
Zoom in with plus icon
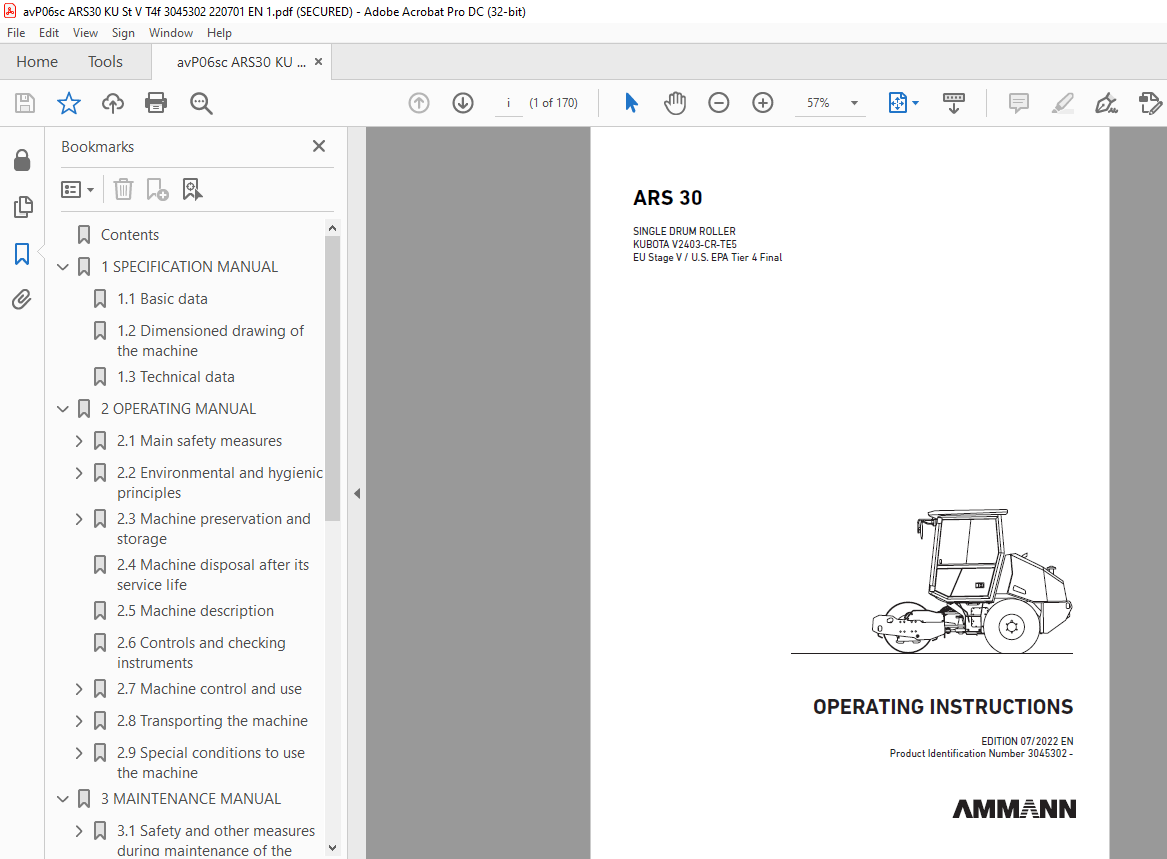763,103
